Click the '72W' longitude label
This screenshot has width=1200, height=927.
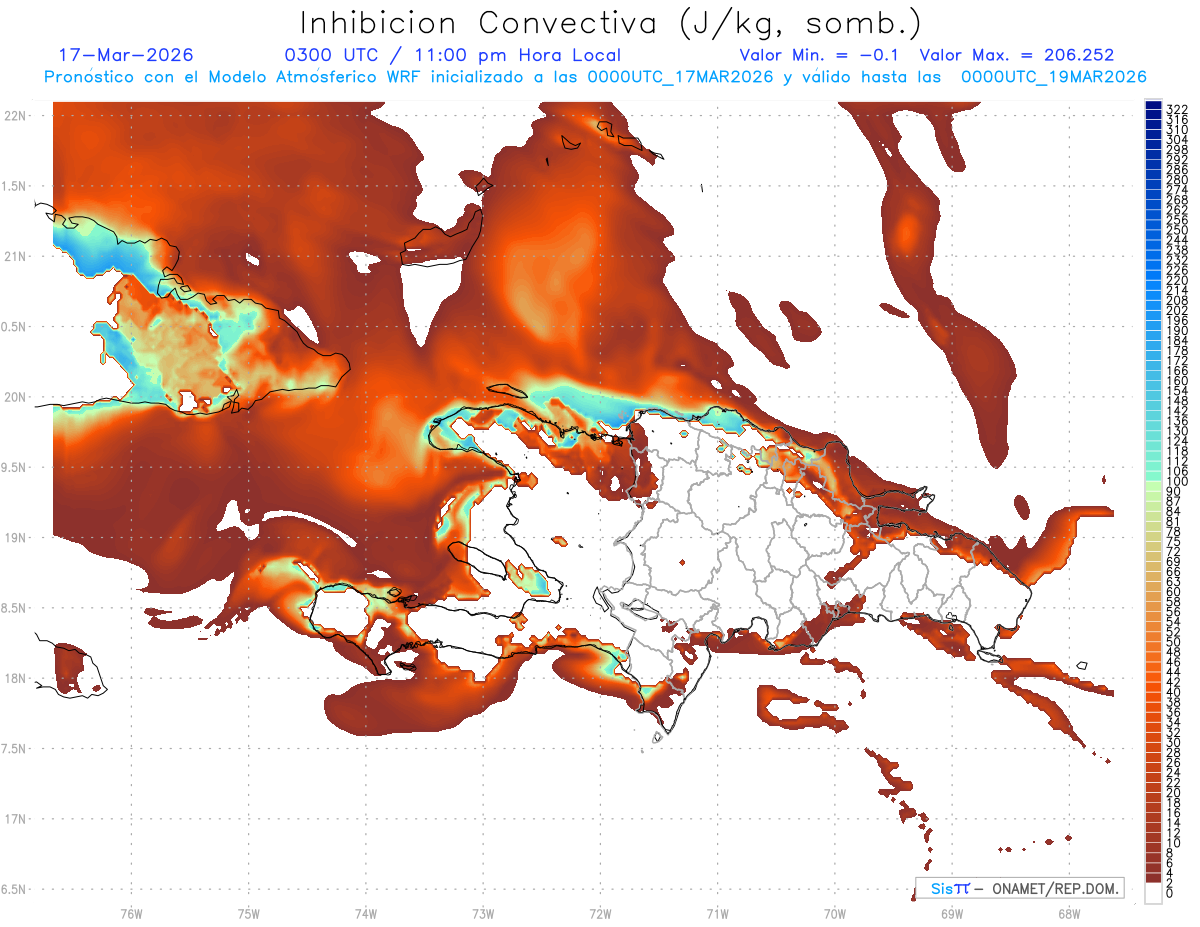coord(601,913)
